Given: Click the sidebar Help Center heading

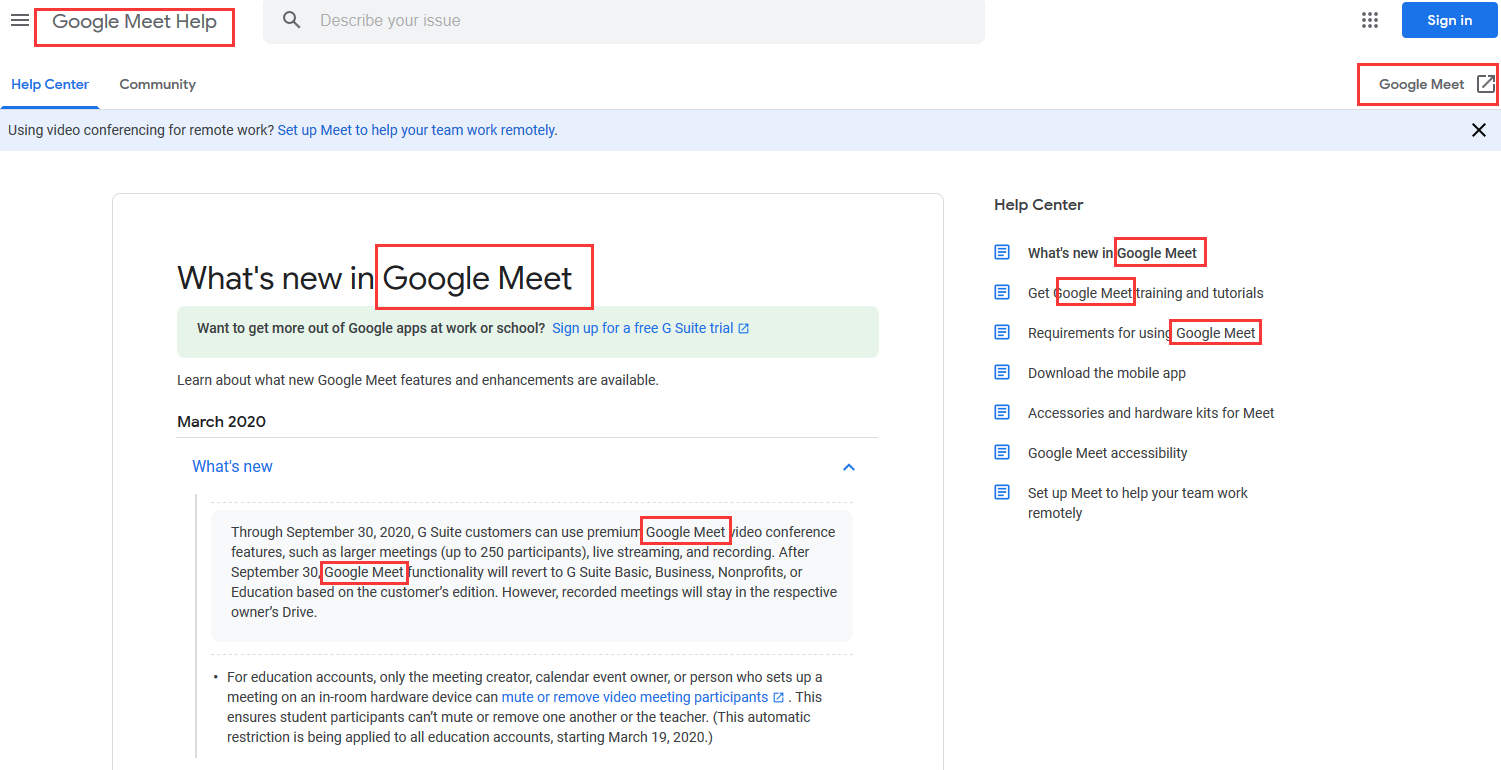Looking at the screenshot, I should (x=1038, y=204).
